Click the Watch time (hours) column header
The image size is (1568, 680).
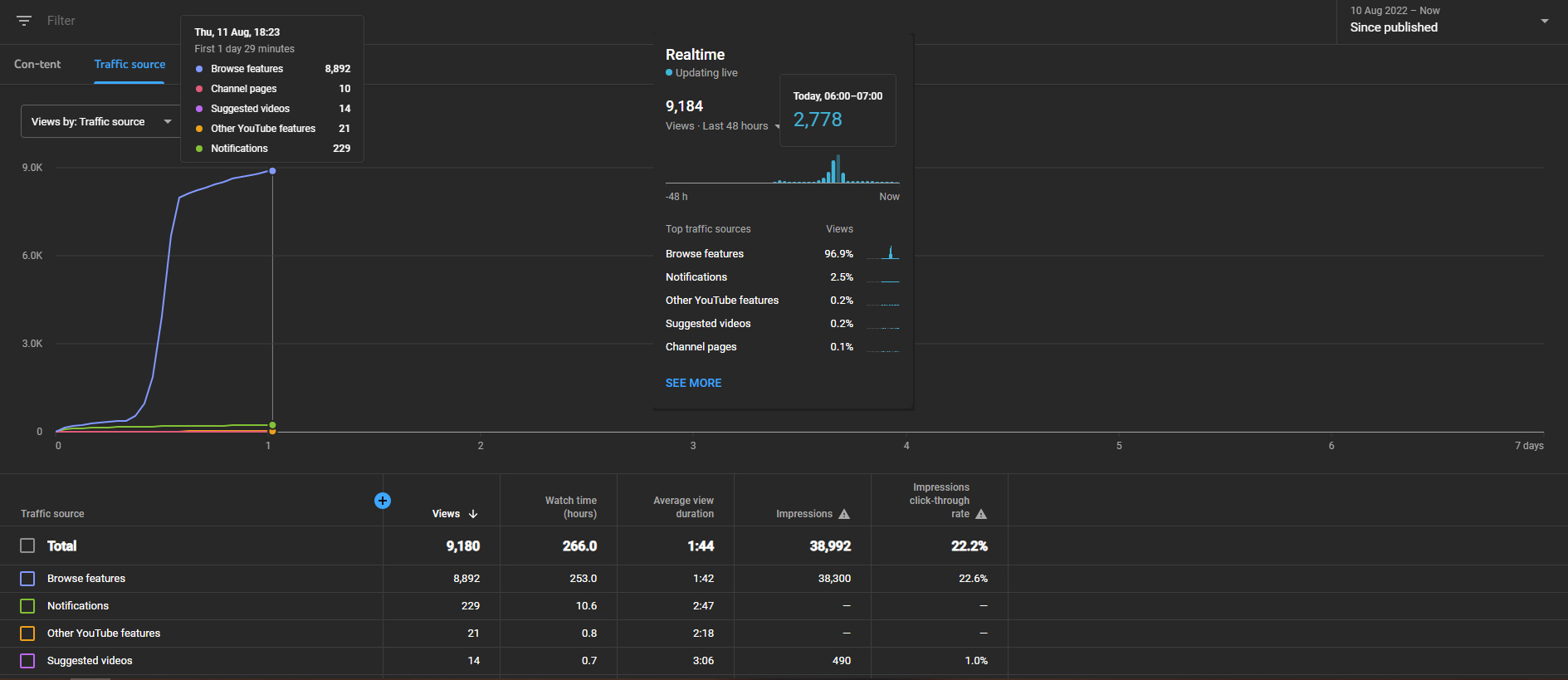[x=571, y=507]
